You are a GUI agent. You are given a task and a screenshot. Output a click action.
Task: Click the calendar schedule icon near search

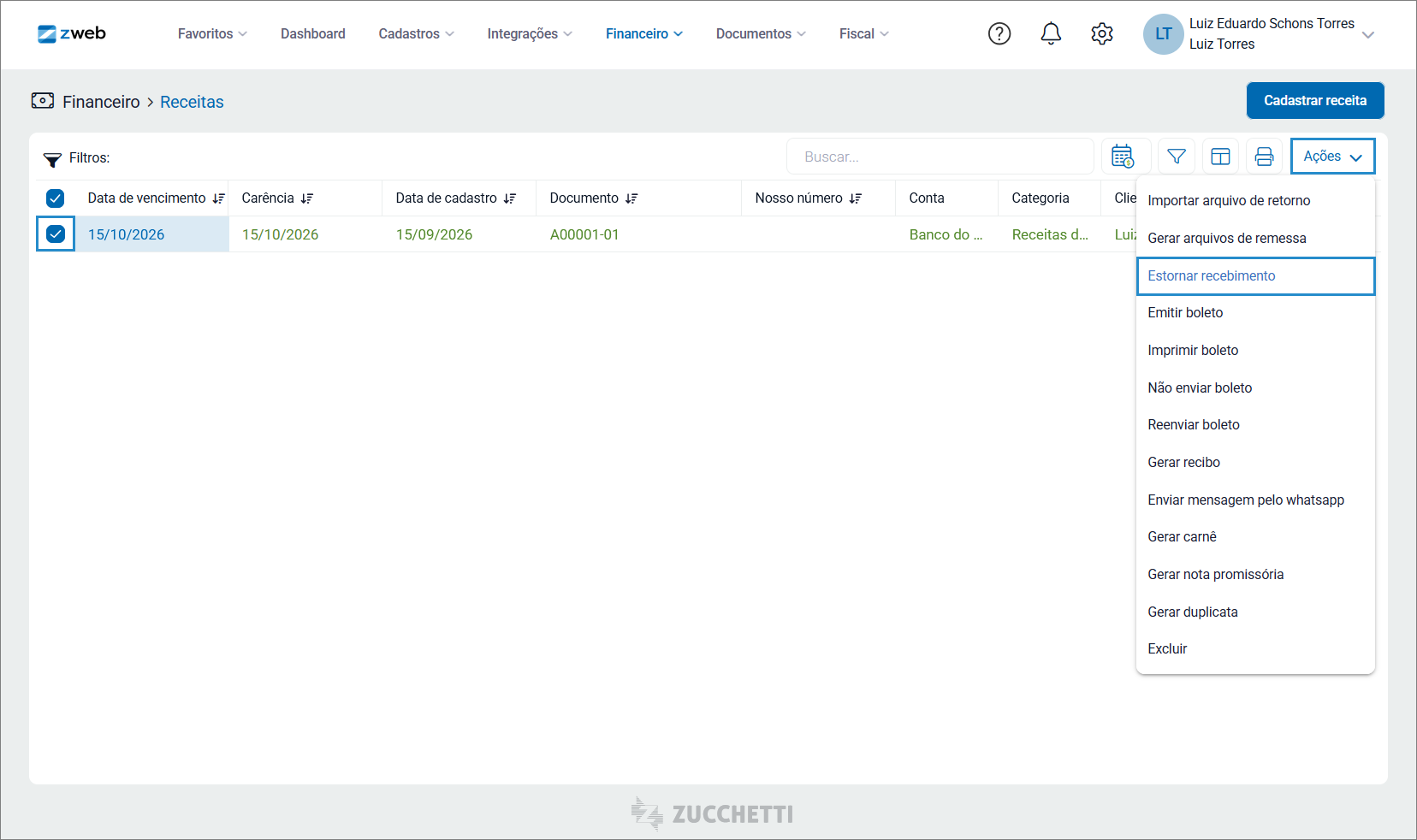click(x=1124, y=157)
